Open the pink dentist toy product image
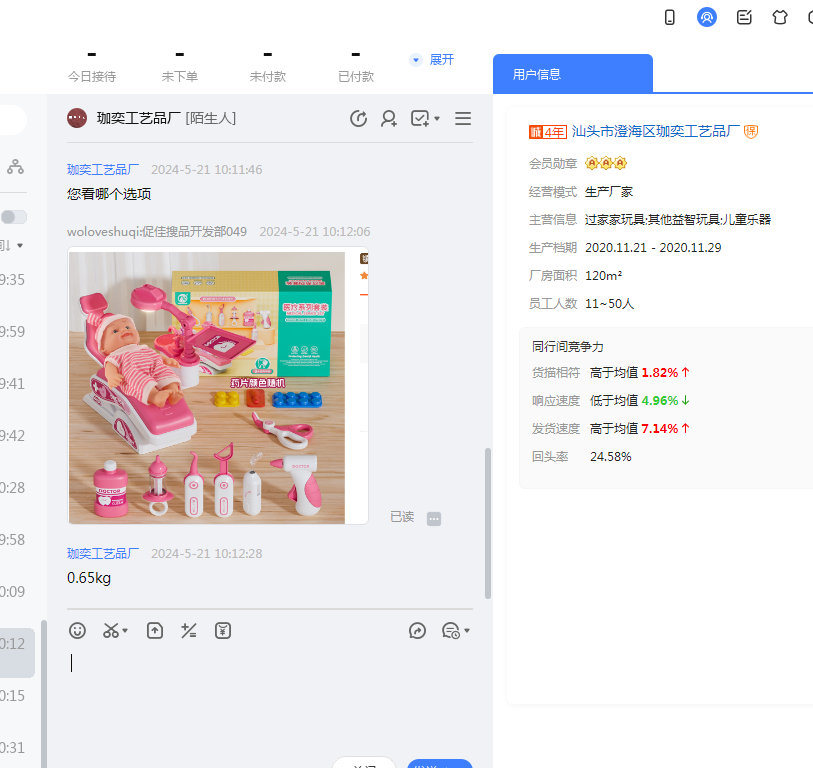 [x=207, y=387]
